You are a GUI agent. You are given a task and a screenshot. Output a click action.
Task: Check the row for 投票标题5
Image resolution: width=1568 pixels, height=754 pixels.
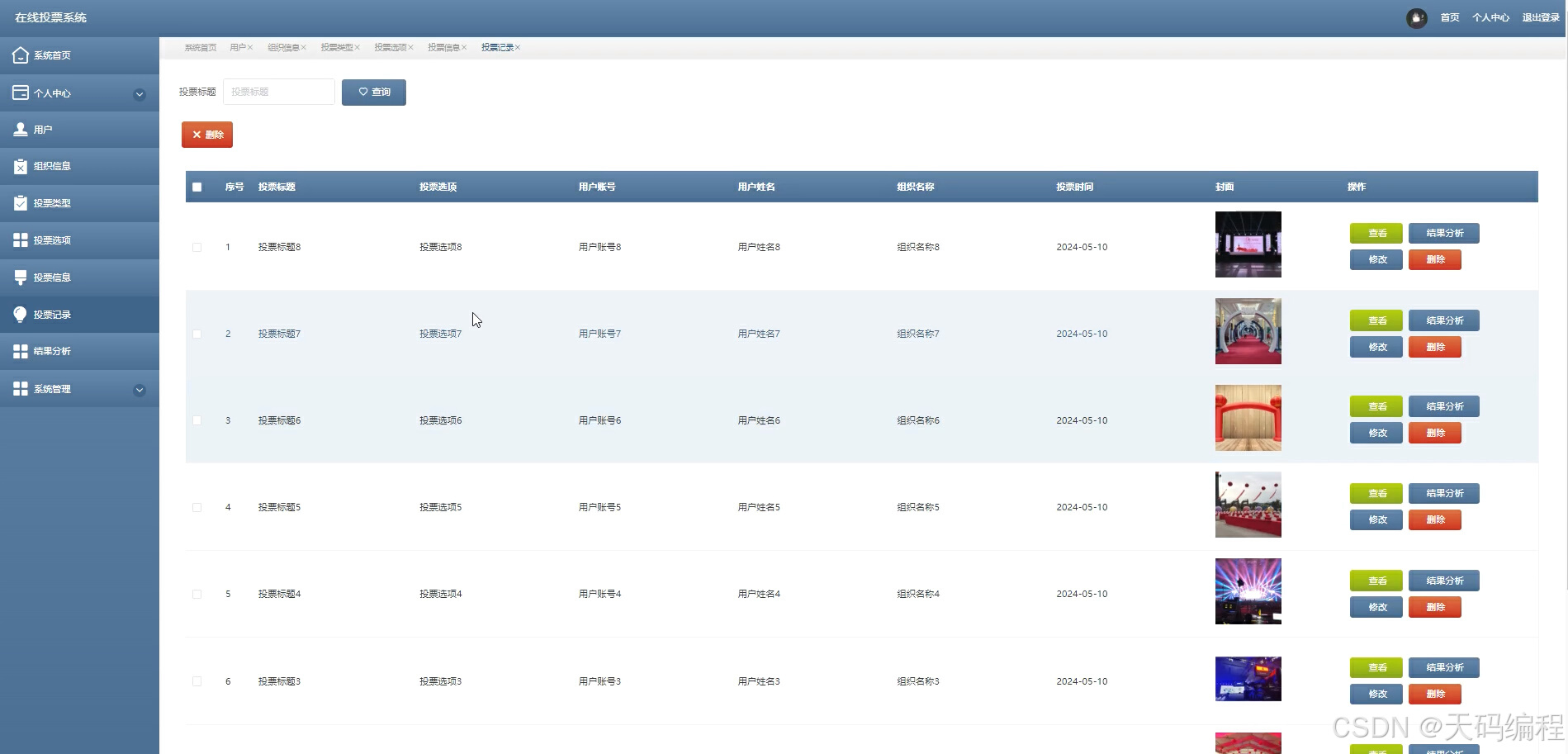[x=197, y=507]
